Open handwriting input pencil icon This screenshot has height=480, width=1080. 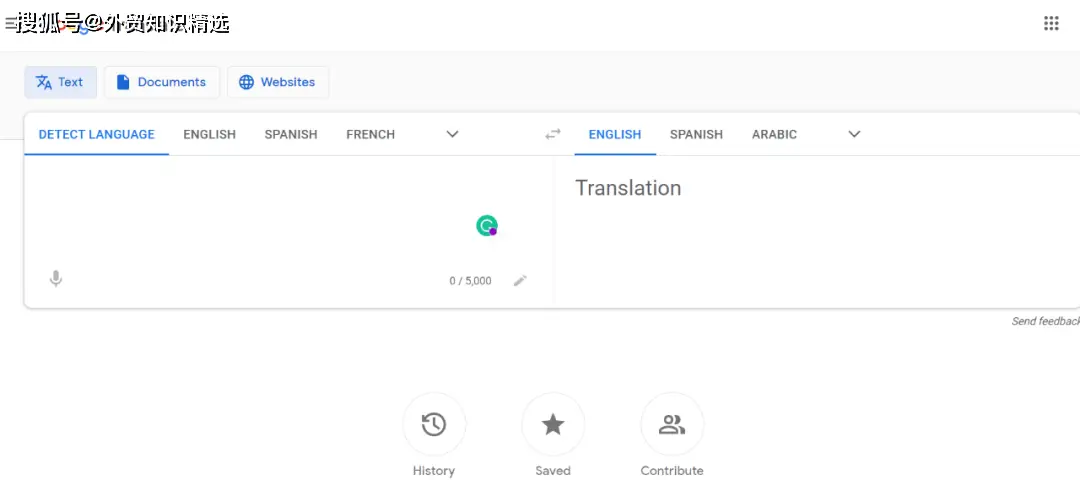(520, 280)
